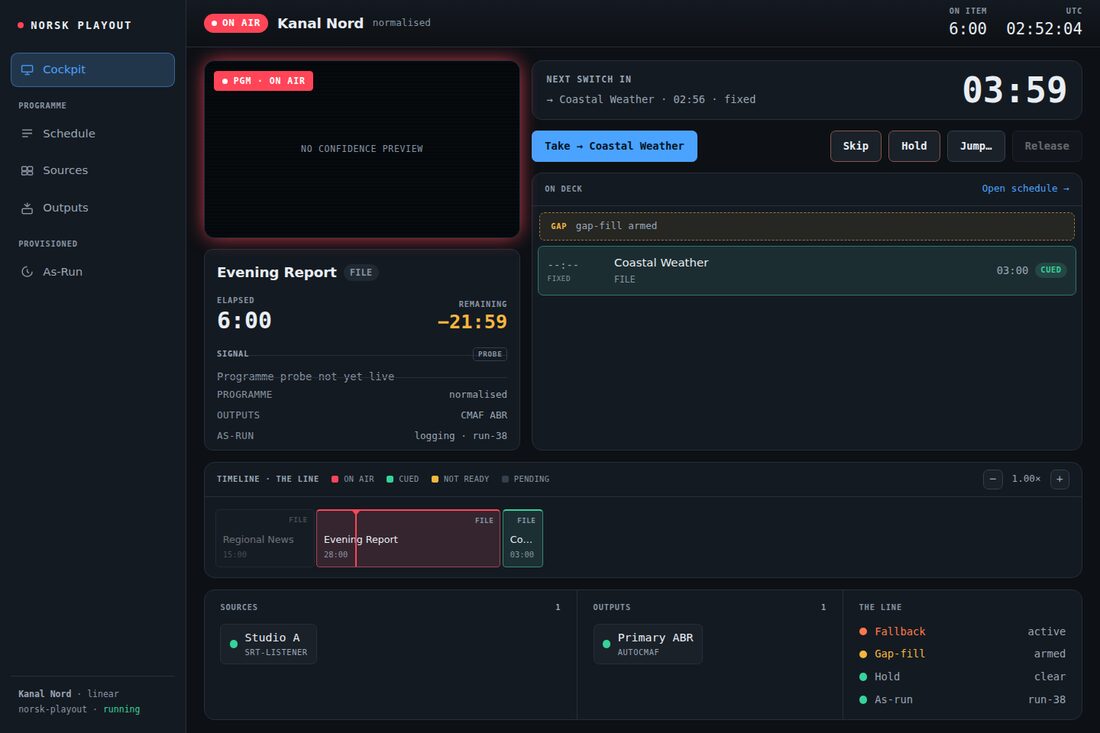Select Evening Report block on timeline
Screen dimensions: 1100x733
point(408,538)
